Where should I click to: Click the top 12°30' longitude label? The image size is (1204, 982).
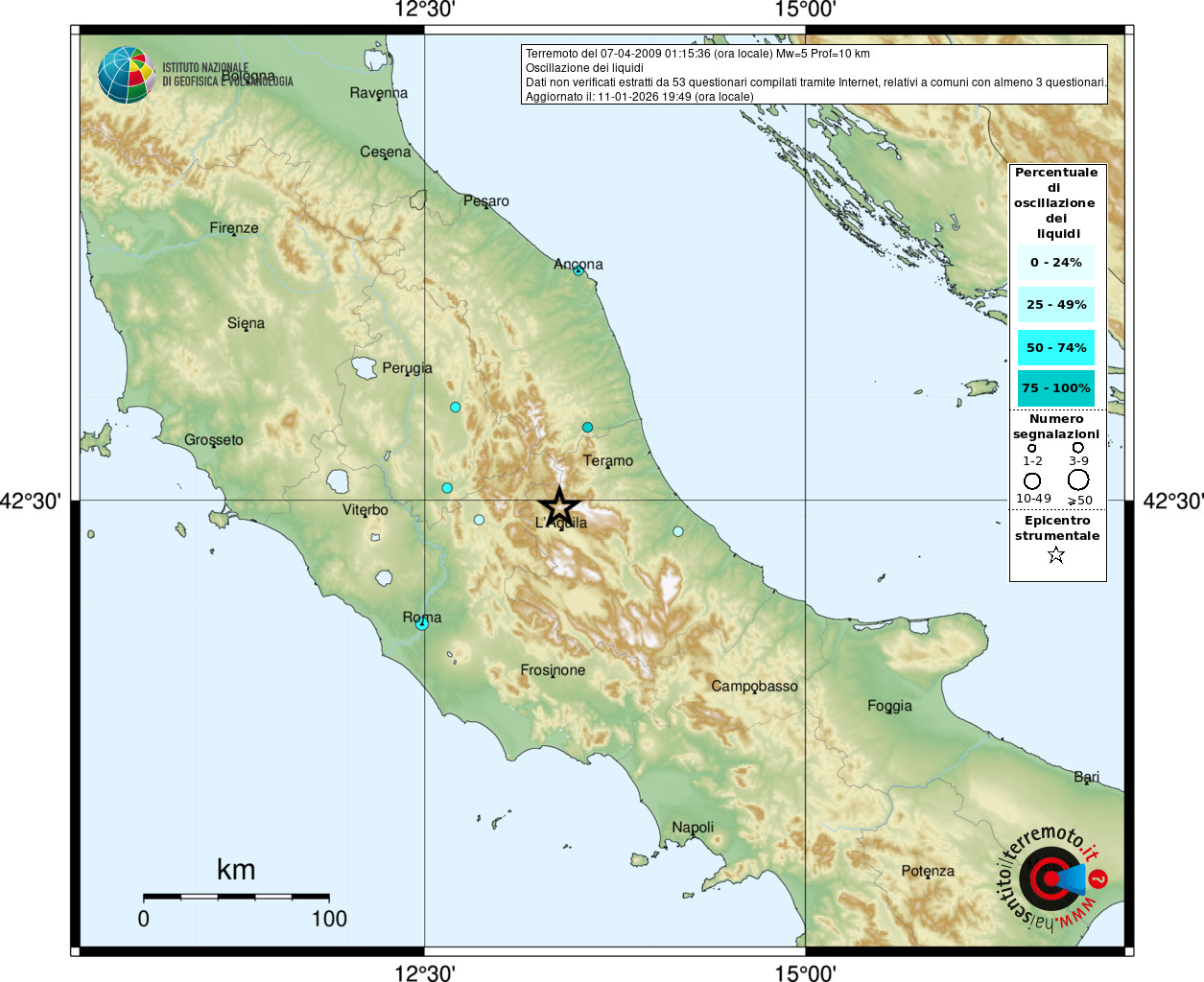coord(425,11)
